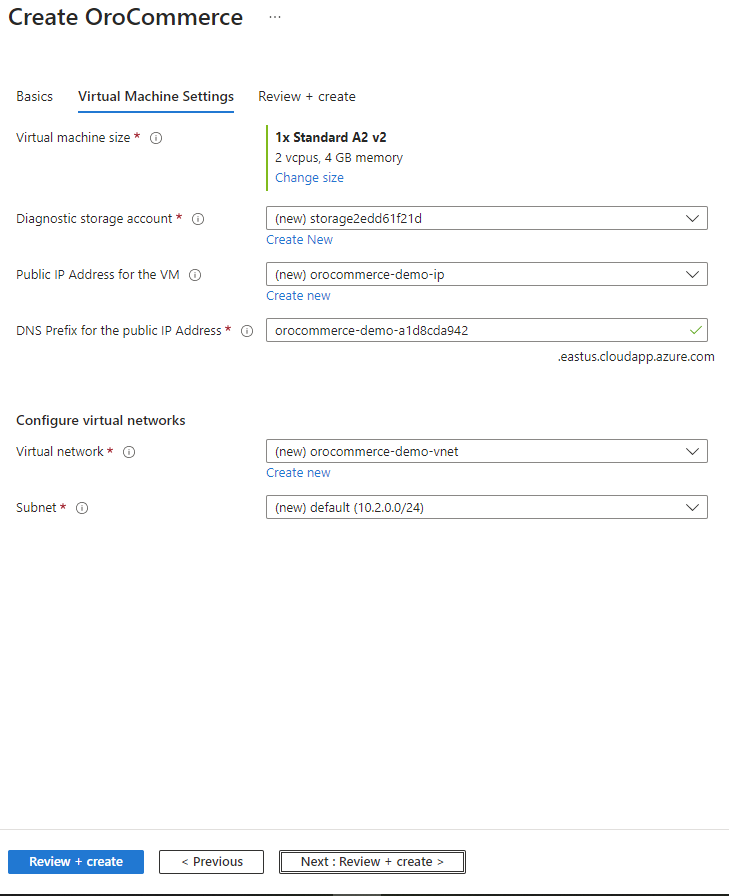Open the Subnet dropdown
The width and height of the screenshot is (729, 896).
point(486,507)
